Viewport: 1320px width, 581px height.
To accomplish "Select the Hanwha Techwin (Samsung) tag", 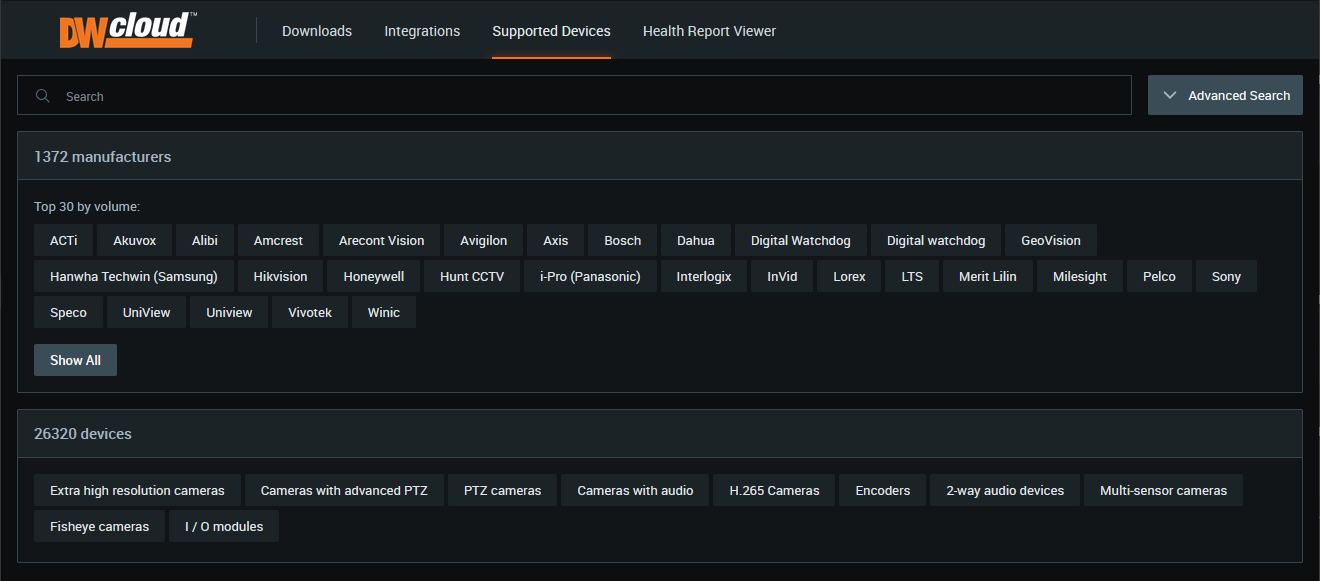I will tap(134, 276).
